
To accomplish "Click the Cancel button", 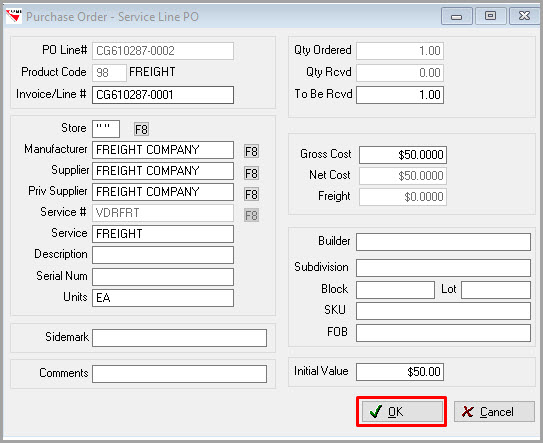I will (494, 411).
